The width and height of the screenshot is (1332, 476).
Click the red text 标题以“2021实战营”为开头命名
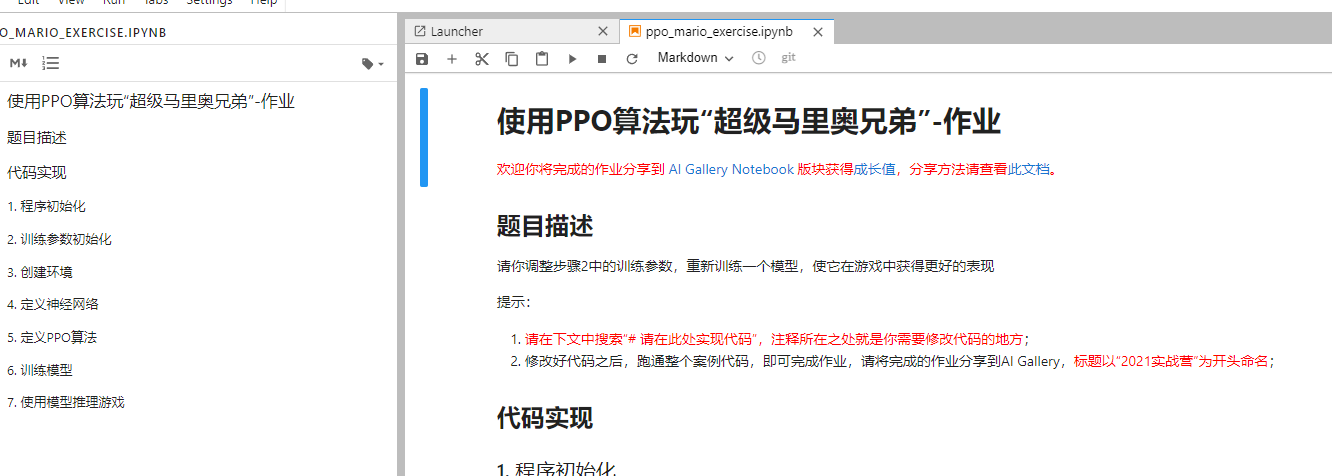coord(1172,362)
